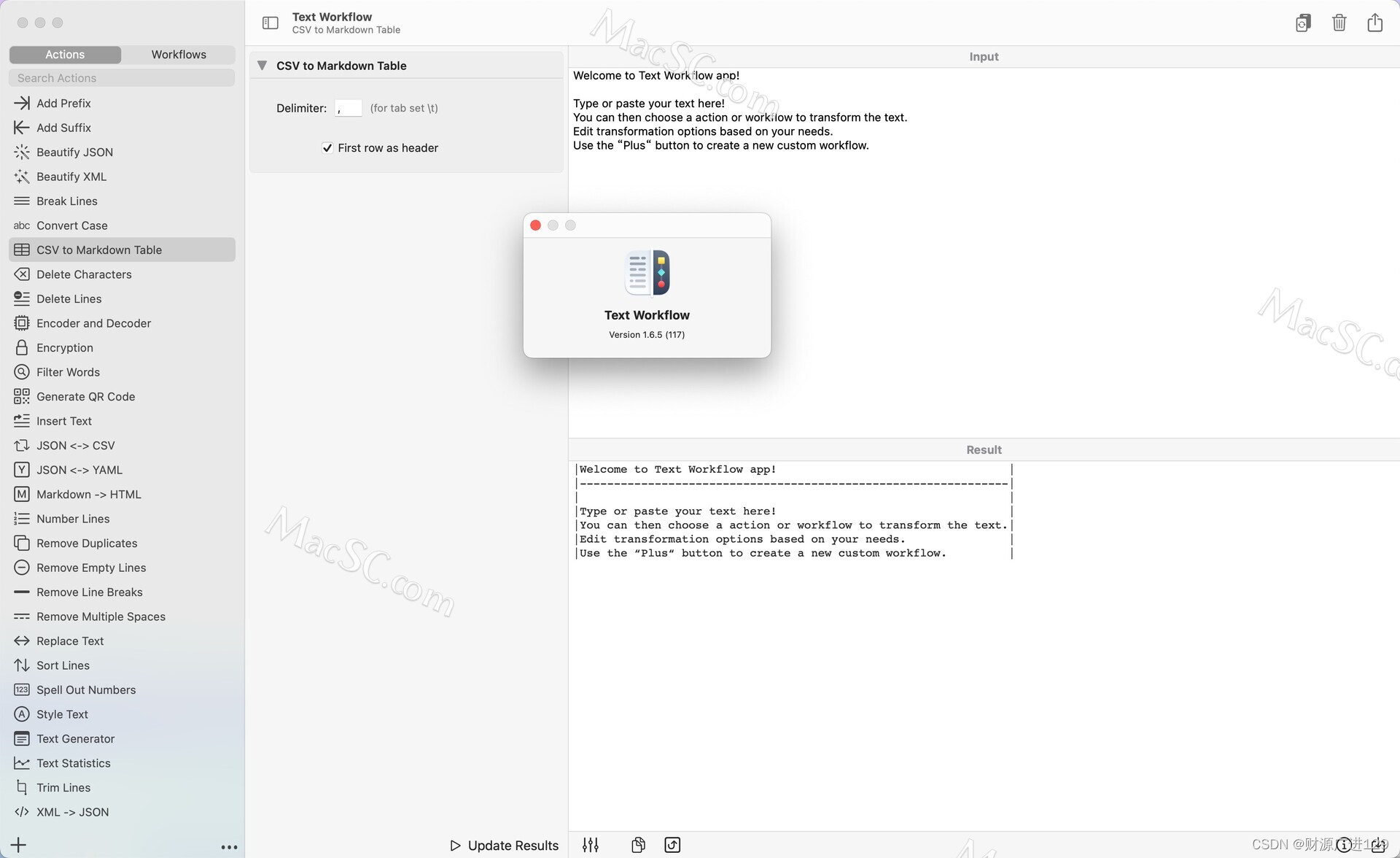Select Text Generator action

coord(122,738)
